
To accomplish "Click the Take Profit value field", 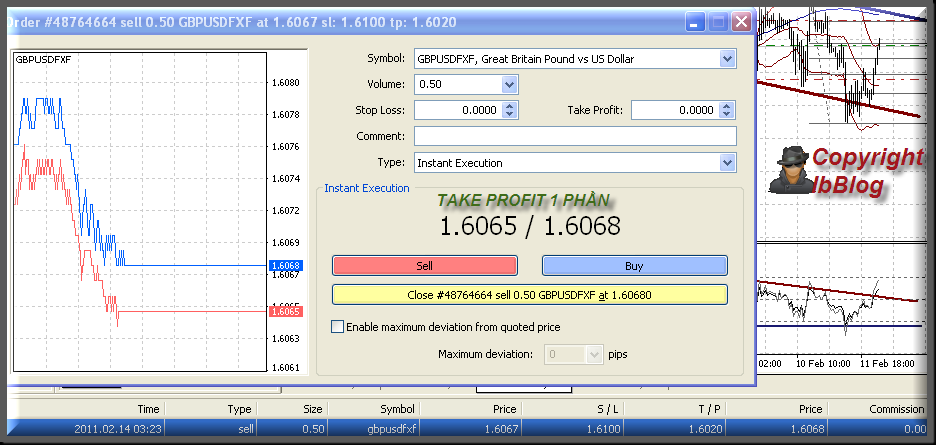I will point(675,110).
